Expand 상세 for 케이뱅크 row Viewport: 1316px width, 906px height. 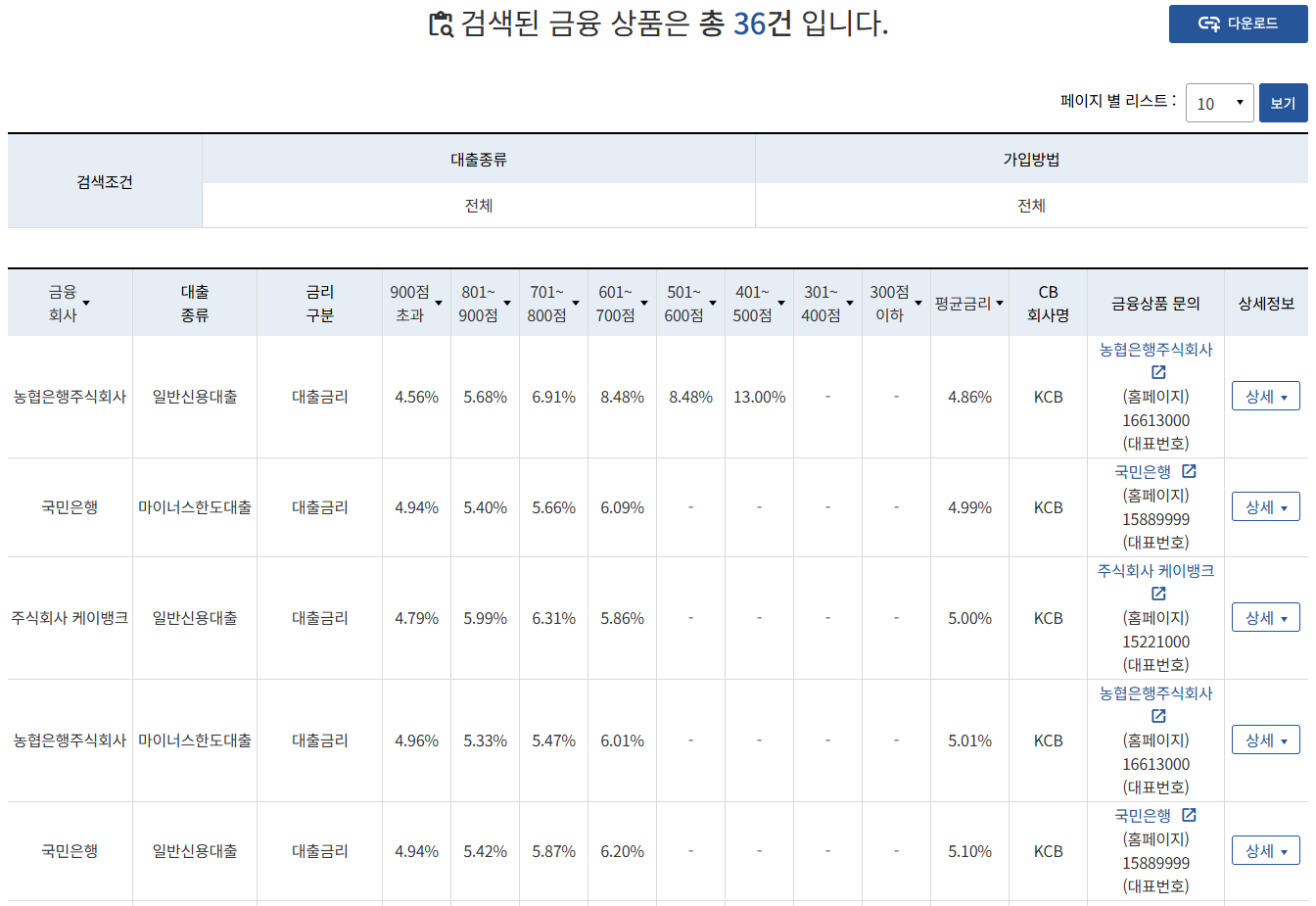point(1265,618)
